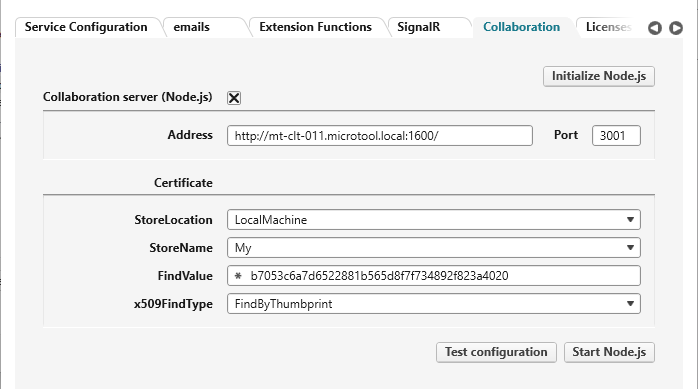Uncheck the Collaboration server (Node.js) checkbox
This screenshot has height=389, width=698.
pyautogui.click(x=234, y=98)
